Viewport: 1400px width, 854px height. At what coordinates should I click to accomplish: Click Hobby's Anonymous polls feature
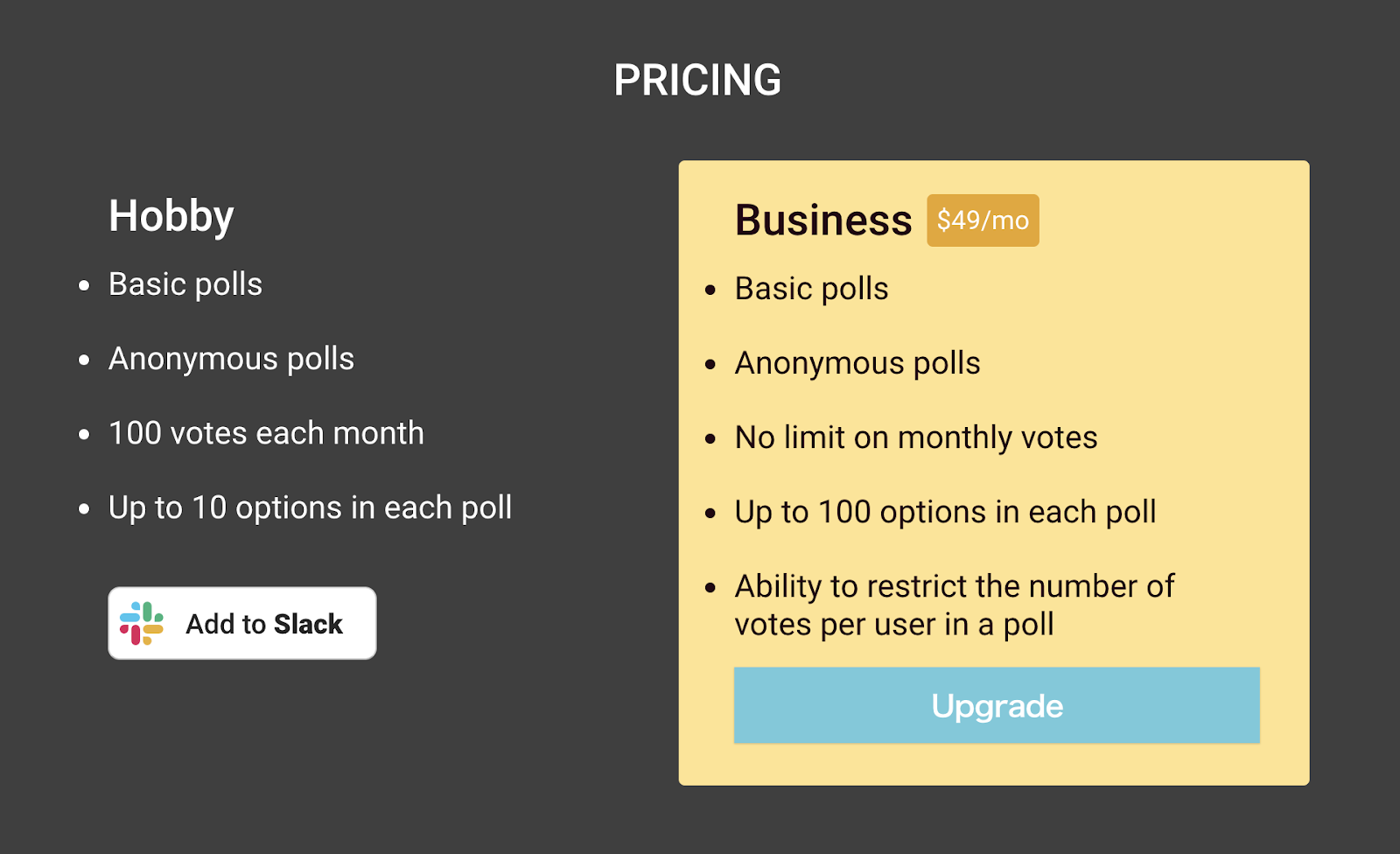(x=231, y=359)
